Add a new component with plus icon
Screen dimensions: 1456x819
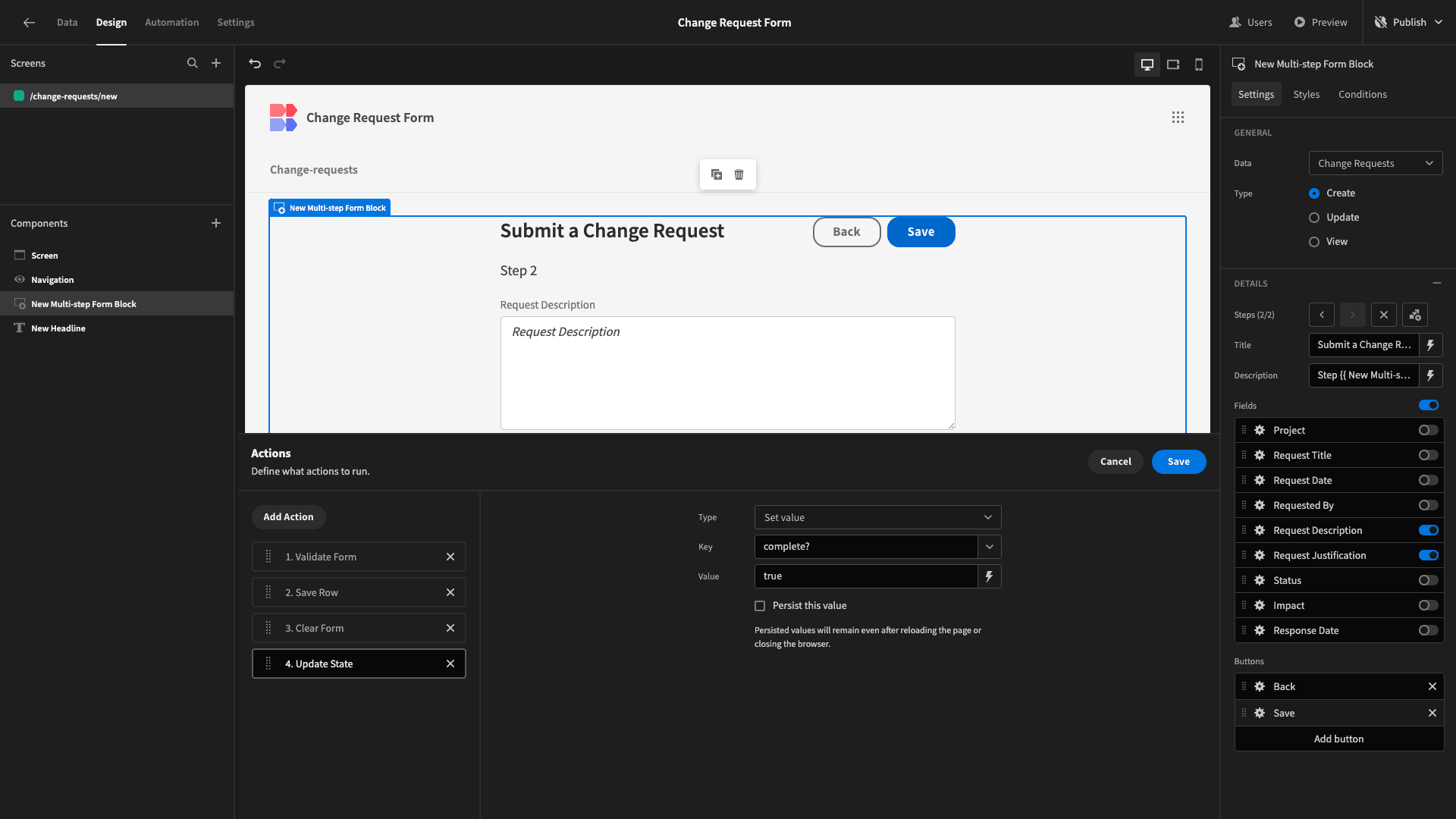tap(216, 223)
